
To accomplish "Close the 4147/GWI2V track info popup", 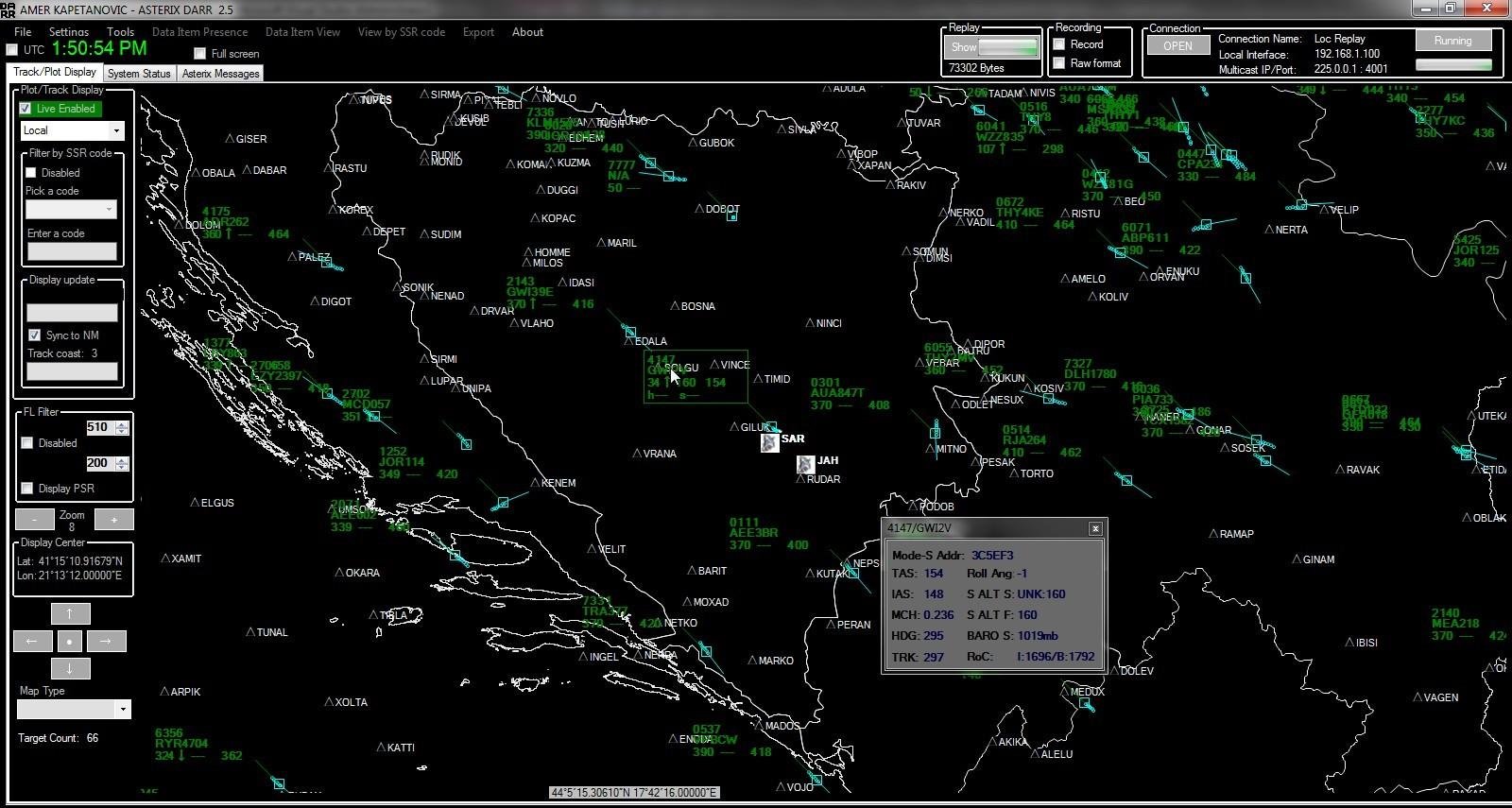I will (1095, 529).
